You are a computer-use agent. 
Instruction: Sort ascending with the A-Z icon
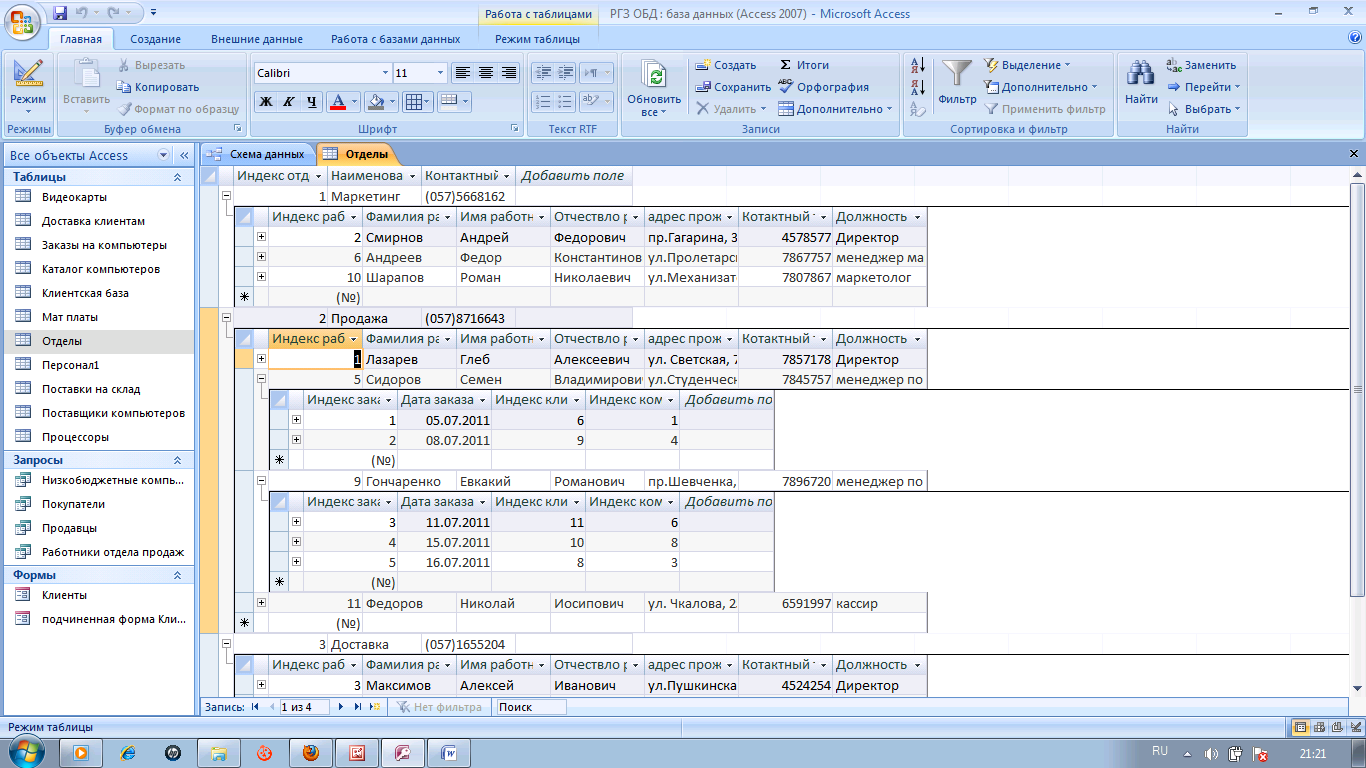[x=919, y=66]
